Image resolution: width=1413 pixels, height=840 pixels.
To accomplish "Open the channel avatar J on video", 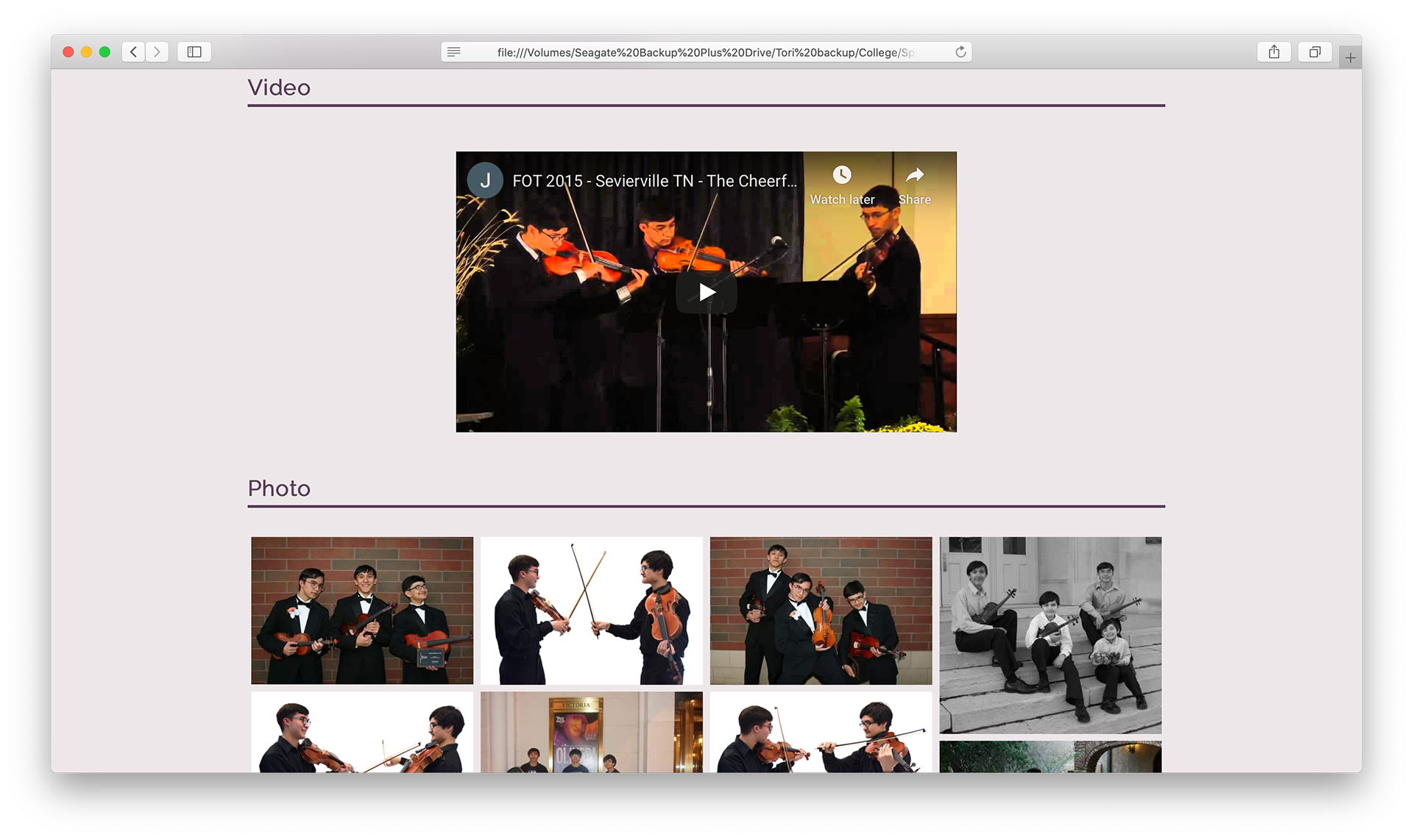I will [x=485, y=180].
